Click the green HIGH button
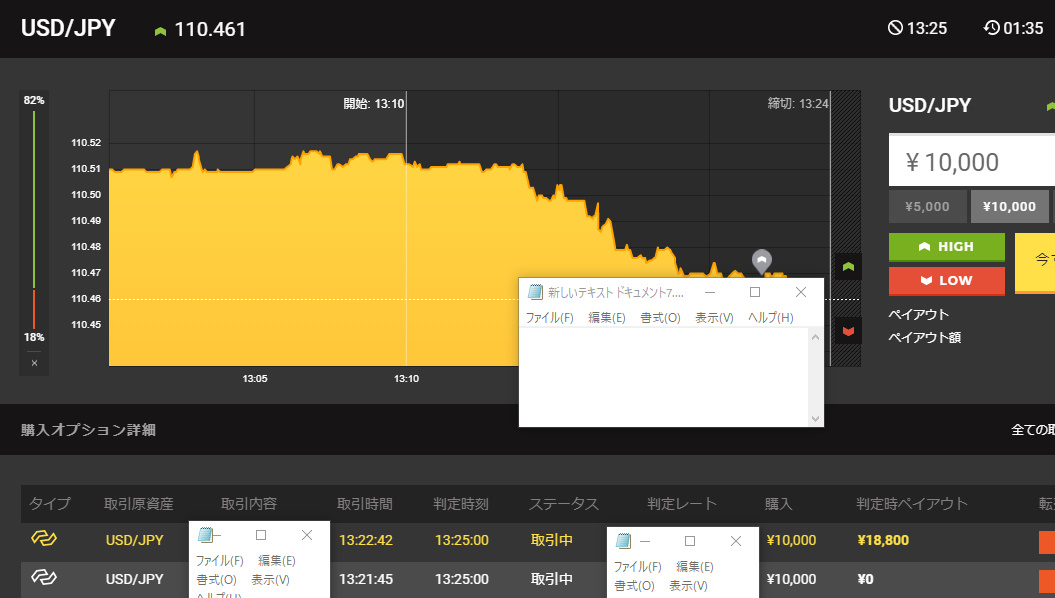1055x598 pixels. [x=947, y=247]
